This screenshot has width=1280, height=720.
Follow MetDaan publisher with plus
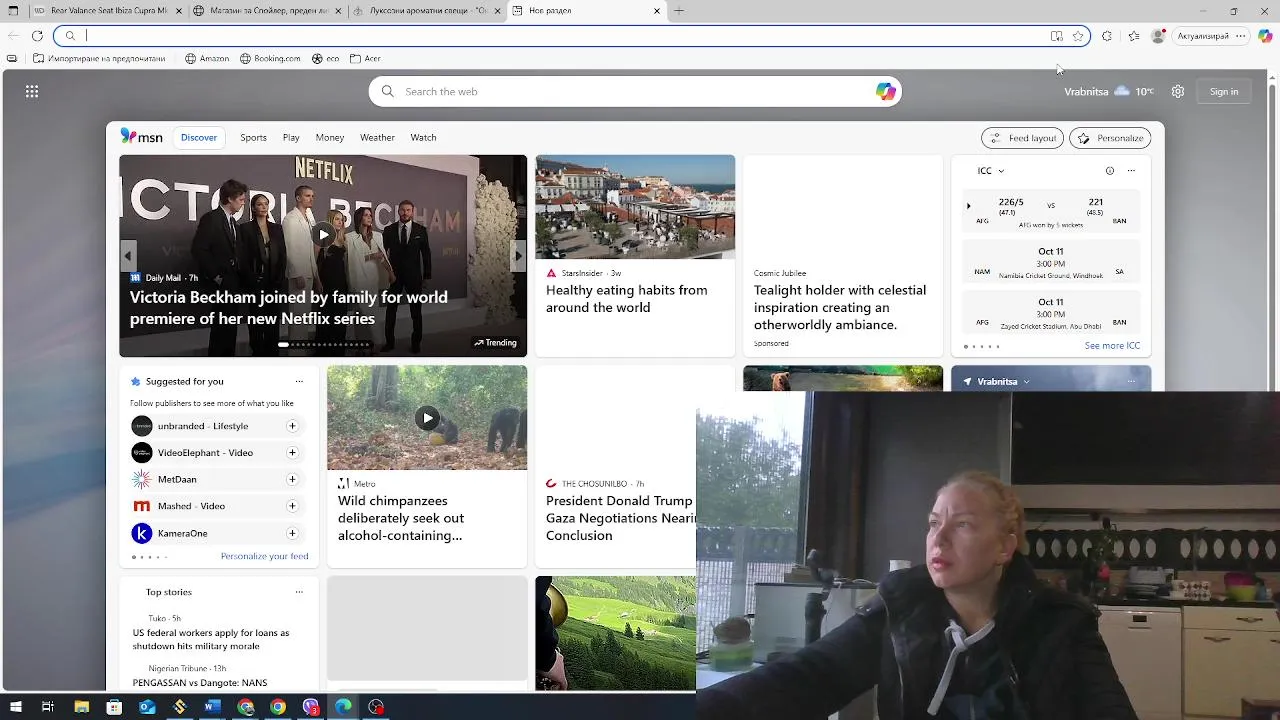pyautogui.click(x=292, y=479)
